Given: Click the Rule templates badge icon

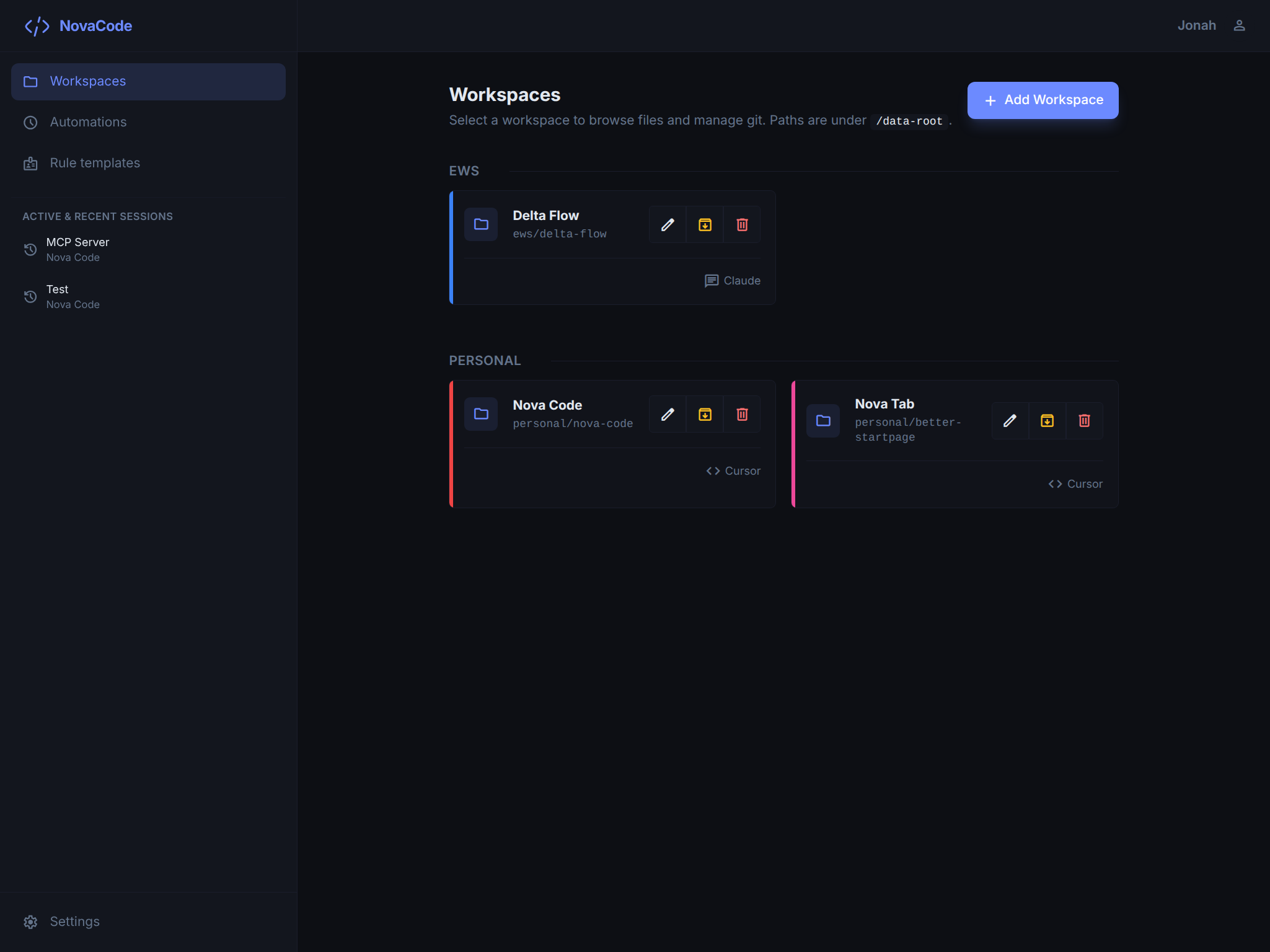Looking at the screenshot, I should point(30,163).
